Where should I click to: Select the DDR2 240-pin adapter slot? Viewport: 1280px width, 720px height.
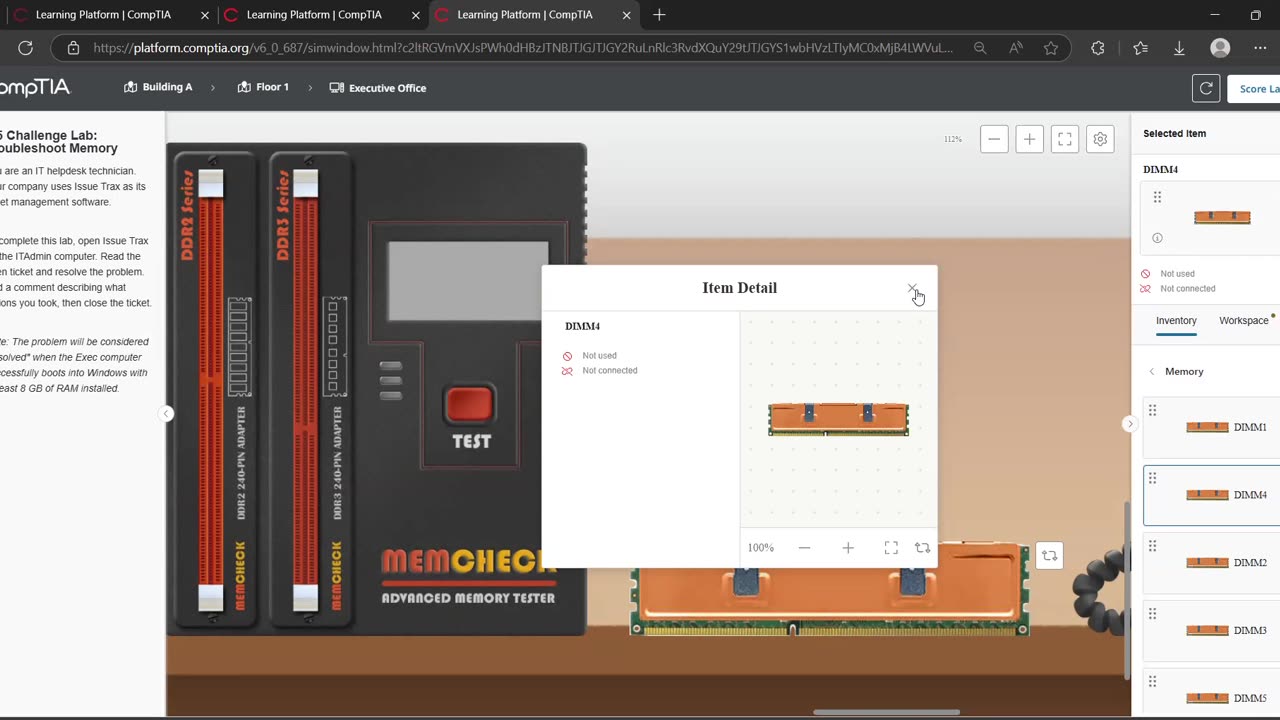[x=211, y=390]
